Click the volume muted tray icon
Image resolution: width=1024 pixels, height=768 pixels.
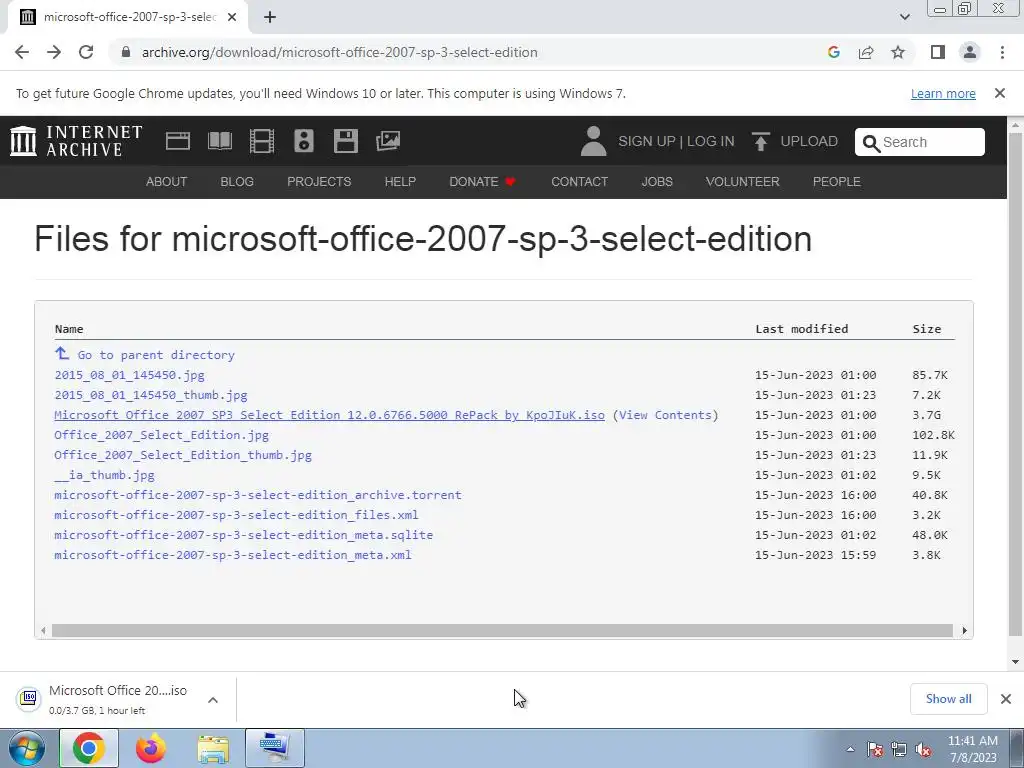click(x=923, y=750)
